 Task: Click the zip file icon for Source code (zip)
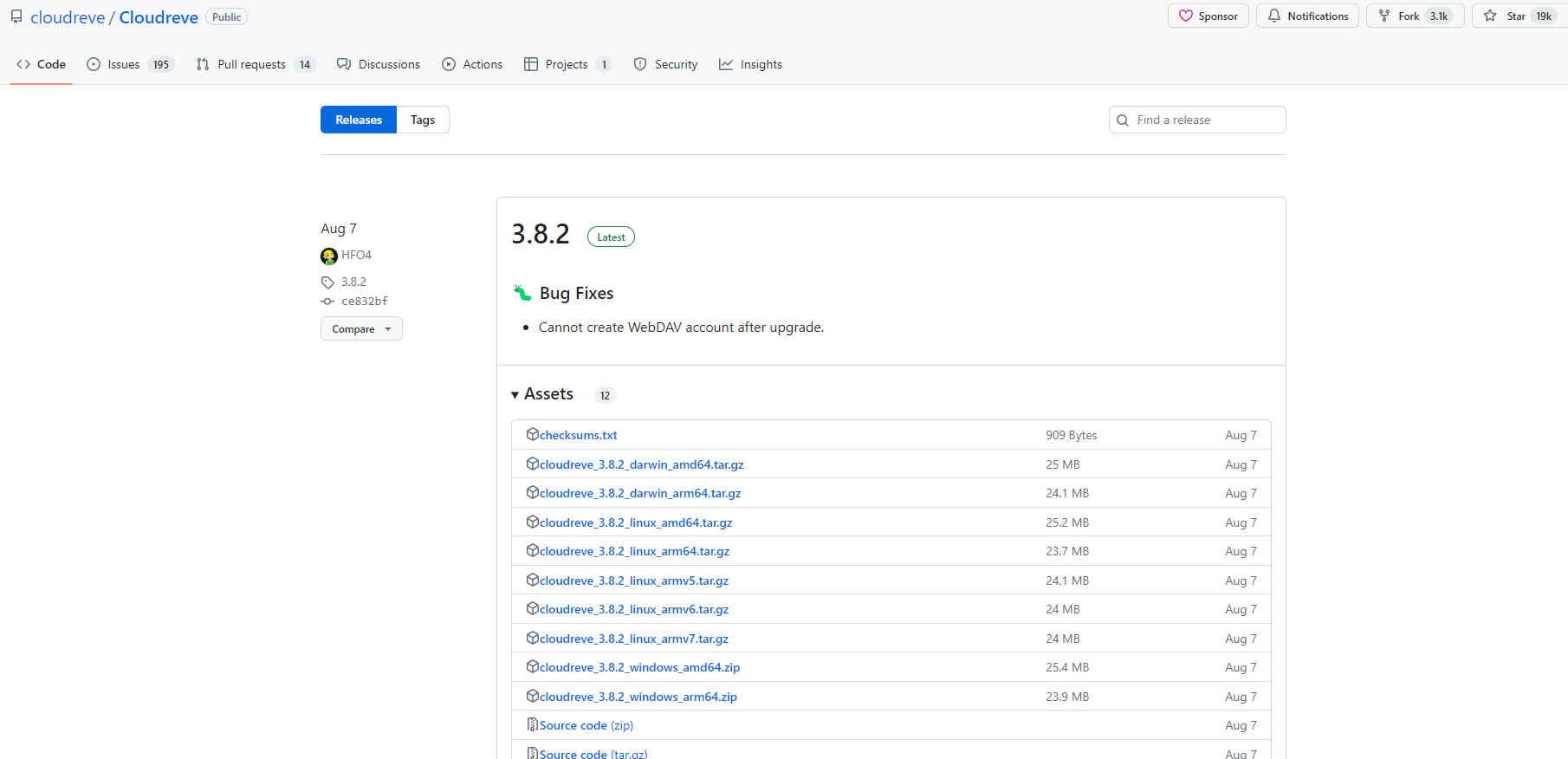point(533,724)
